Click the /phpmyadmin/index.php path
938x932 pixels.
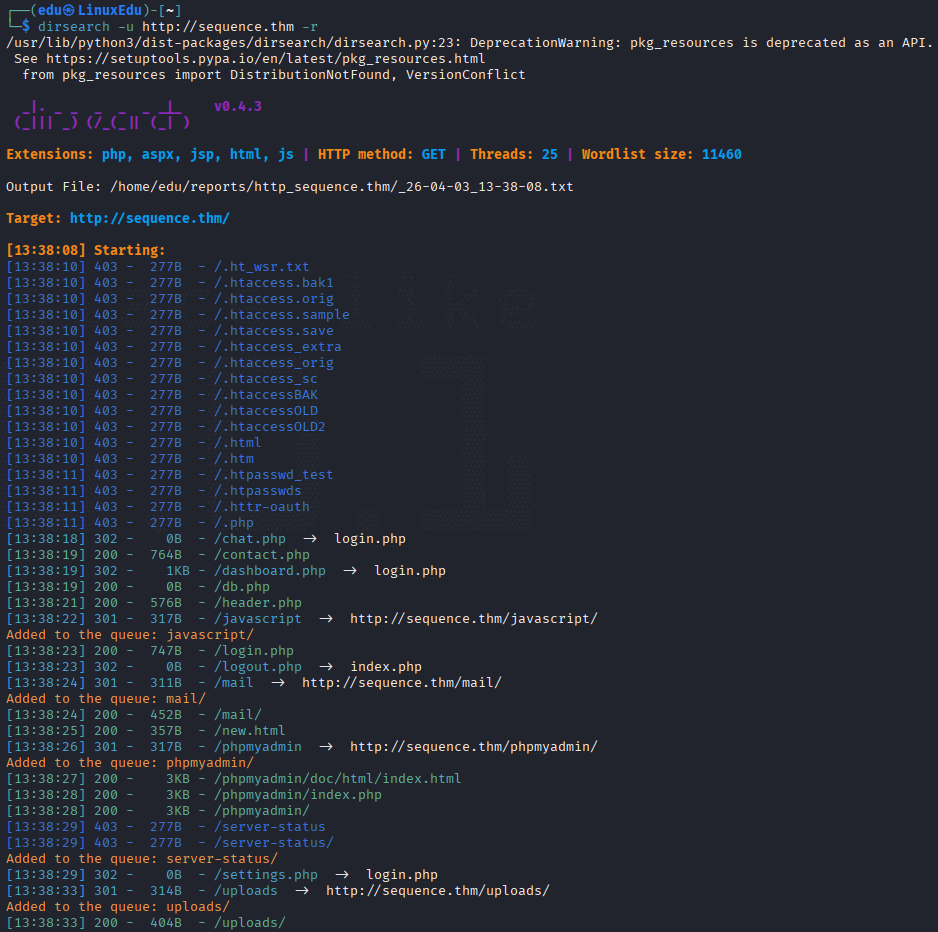click(298, 795)
